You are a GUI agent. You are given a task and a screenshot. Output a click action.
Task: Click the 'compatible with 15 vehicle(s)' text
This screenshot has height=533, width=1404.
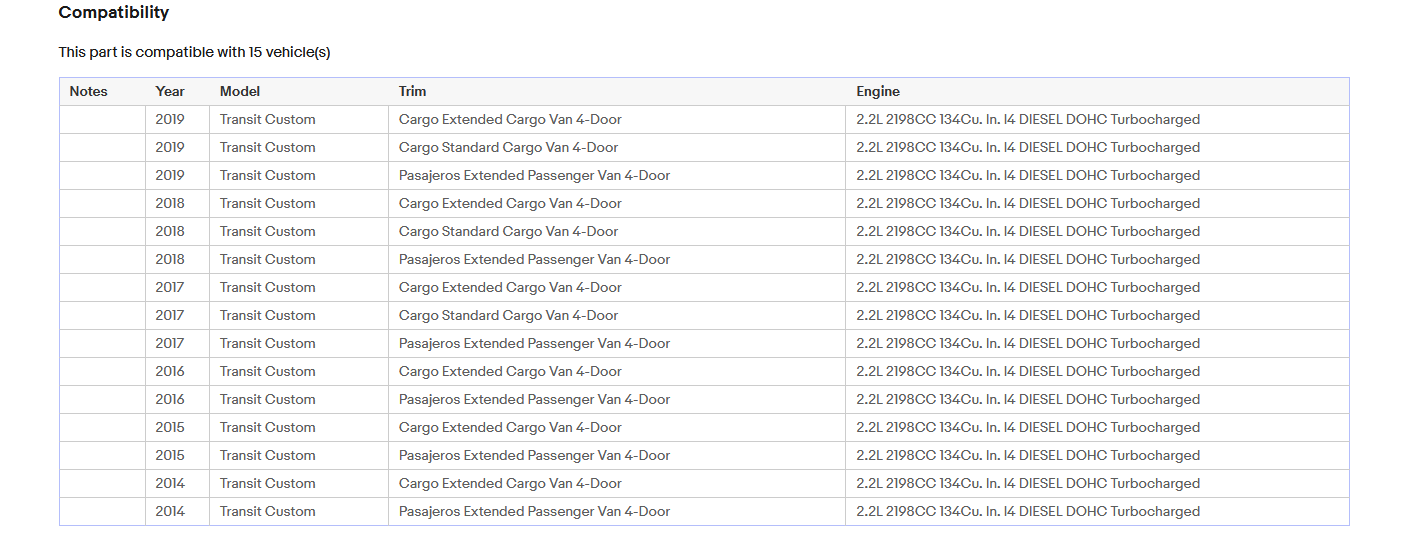click(x=233, y=52)
